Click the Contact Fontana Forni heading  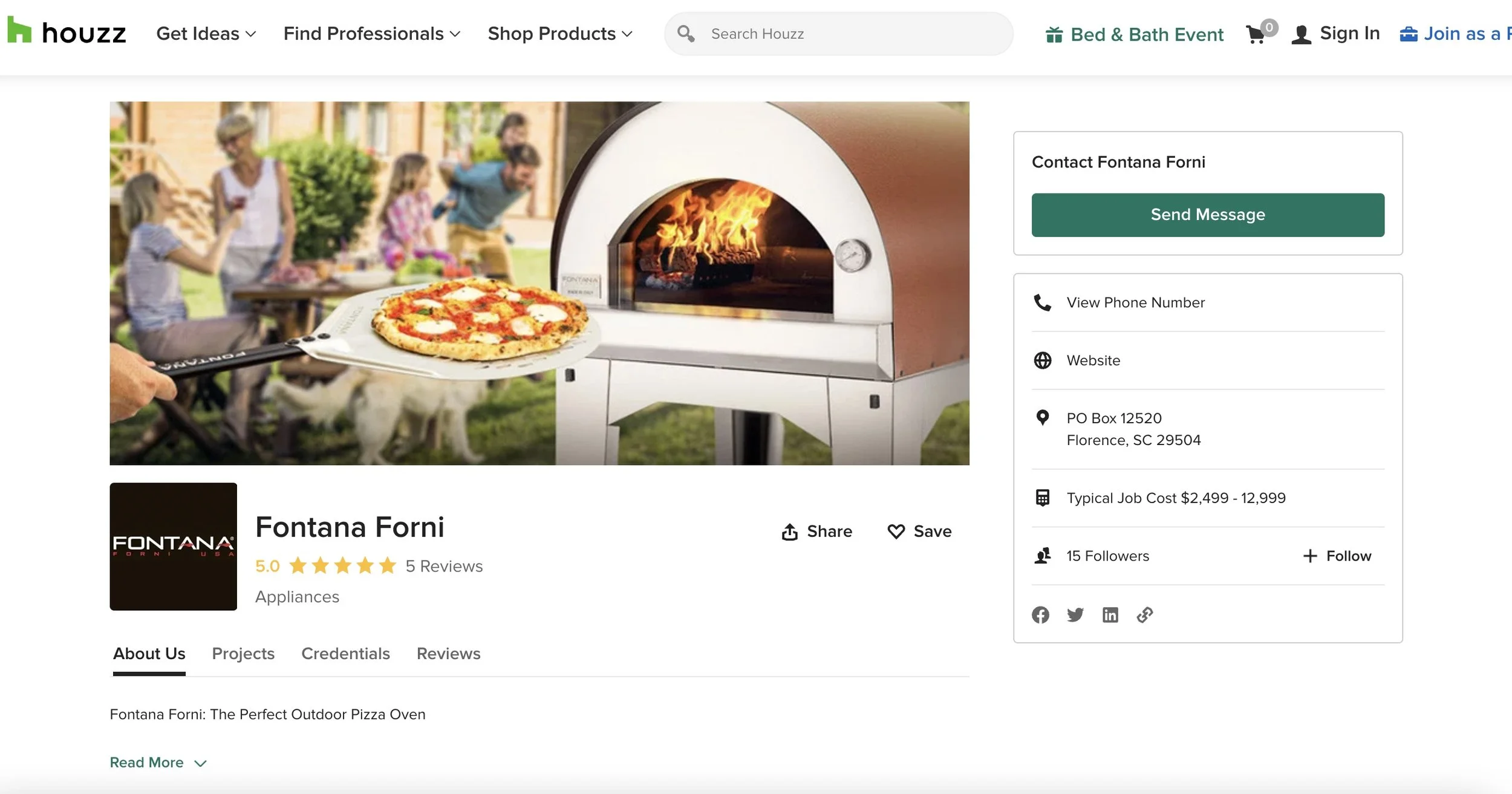click(1118, 162)
